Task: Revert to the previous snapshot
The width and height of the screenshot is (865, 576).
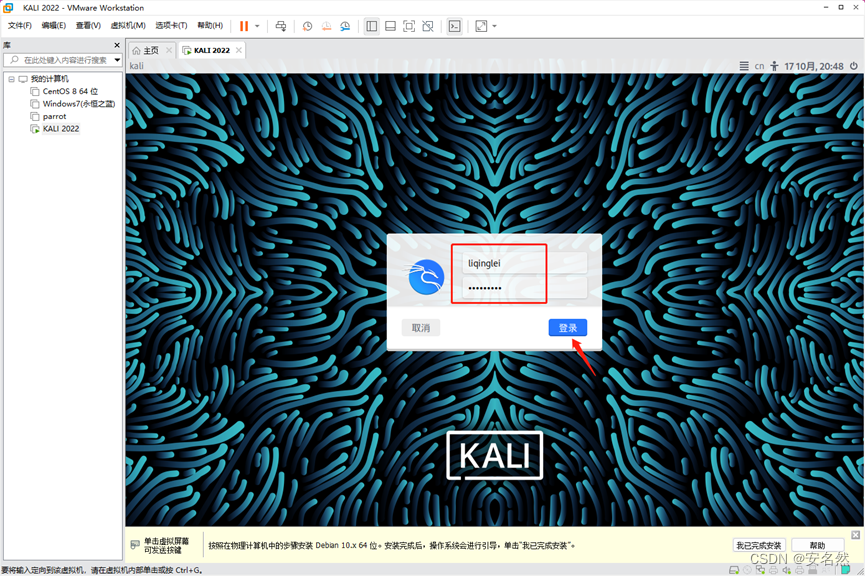Action: [x=326, y=26]
